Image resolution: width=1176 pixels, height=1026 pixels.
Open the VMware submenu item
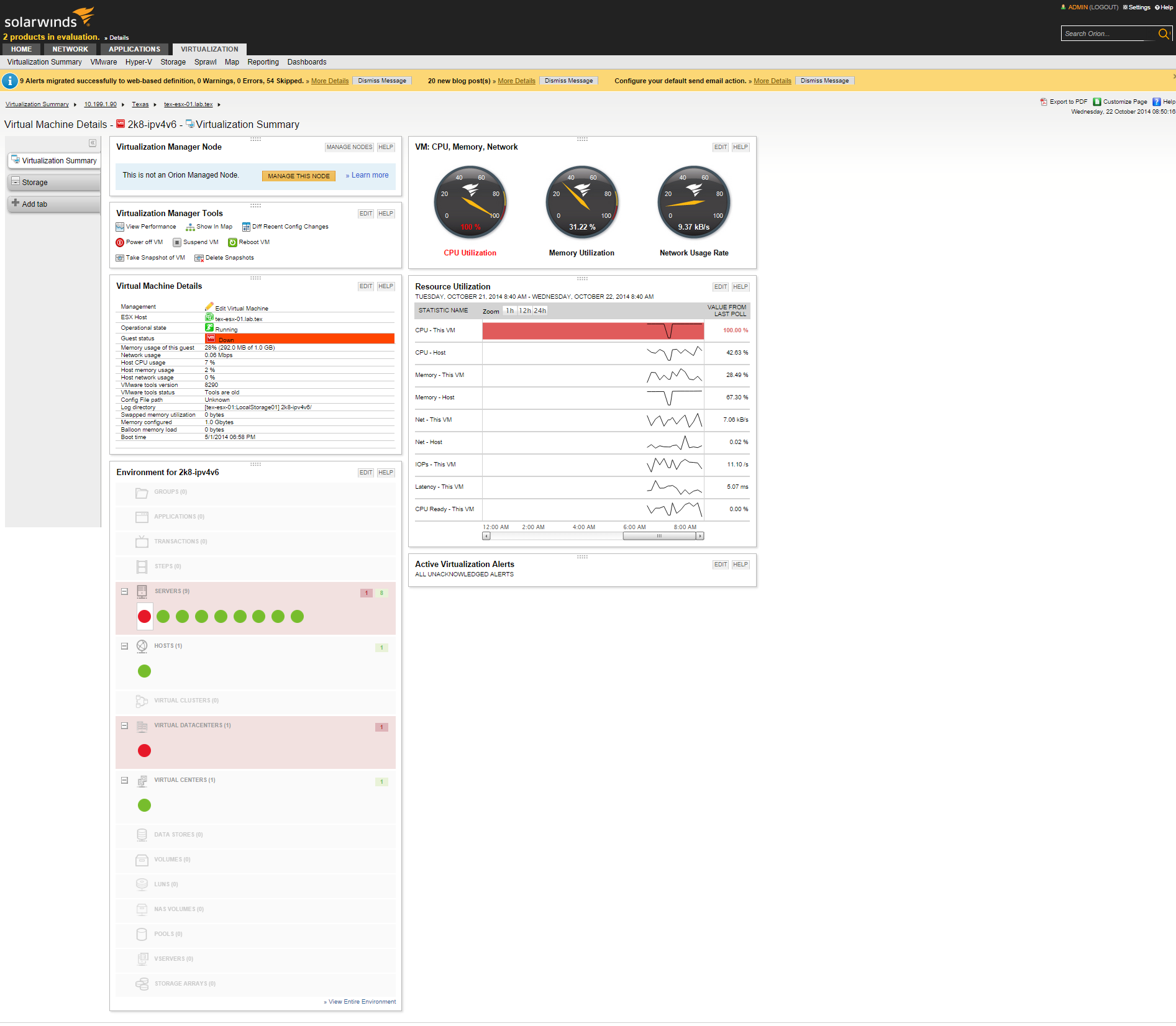[104, 63]
